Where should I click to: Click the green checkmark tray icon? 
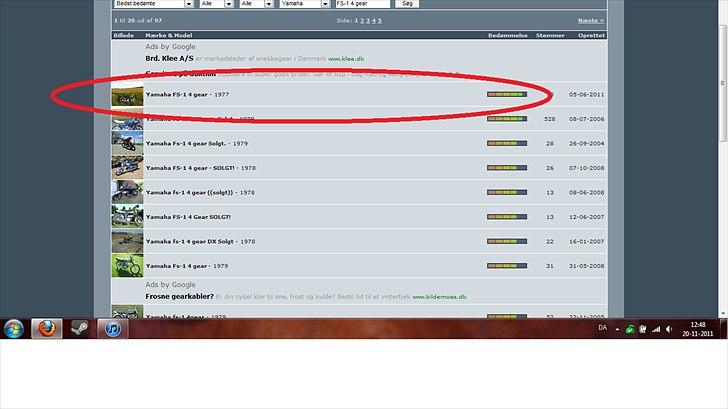pos(630,329)
